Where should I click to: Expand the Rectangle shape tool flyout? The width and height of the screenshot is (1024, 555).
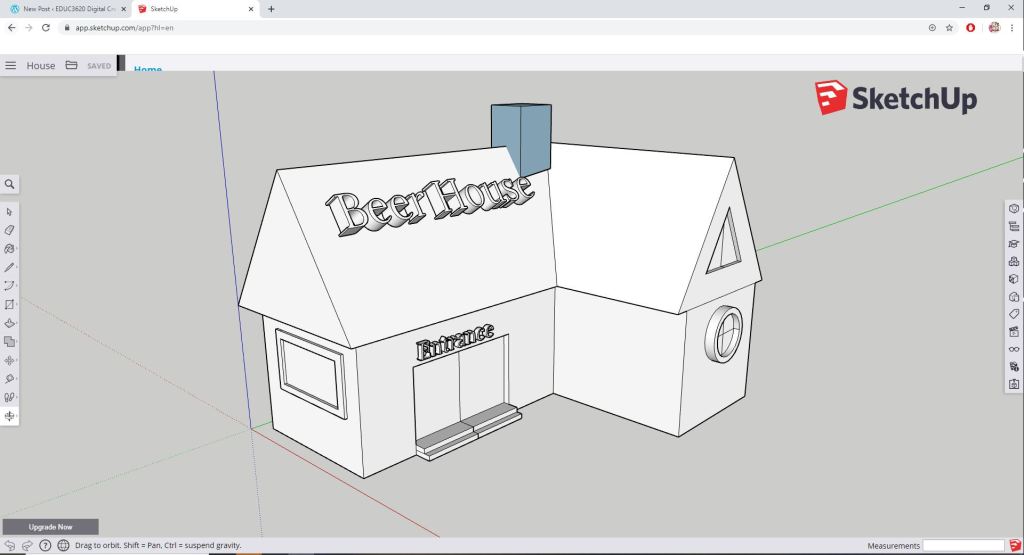coord(9,304)
